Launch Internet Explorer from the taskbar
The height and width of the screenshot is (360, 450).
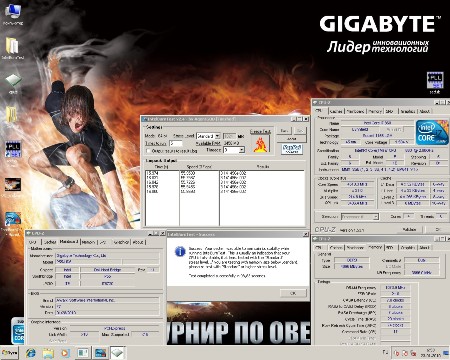point(31,353)
